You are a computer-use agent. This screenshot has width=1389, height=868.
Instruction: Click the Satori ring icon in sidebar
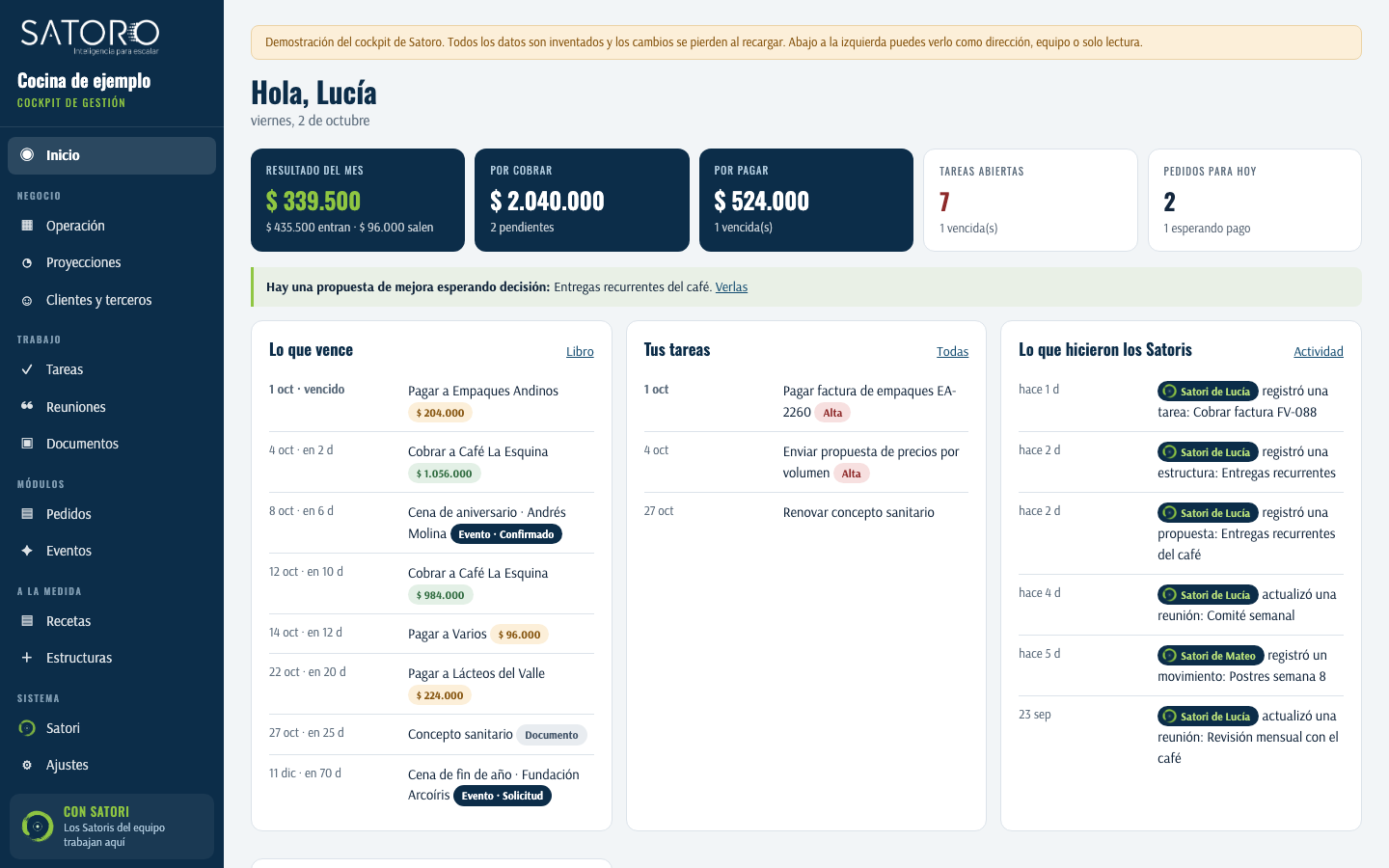click(27, 728)
